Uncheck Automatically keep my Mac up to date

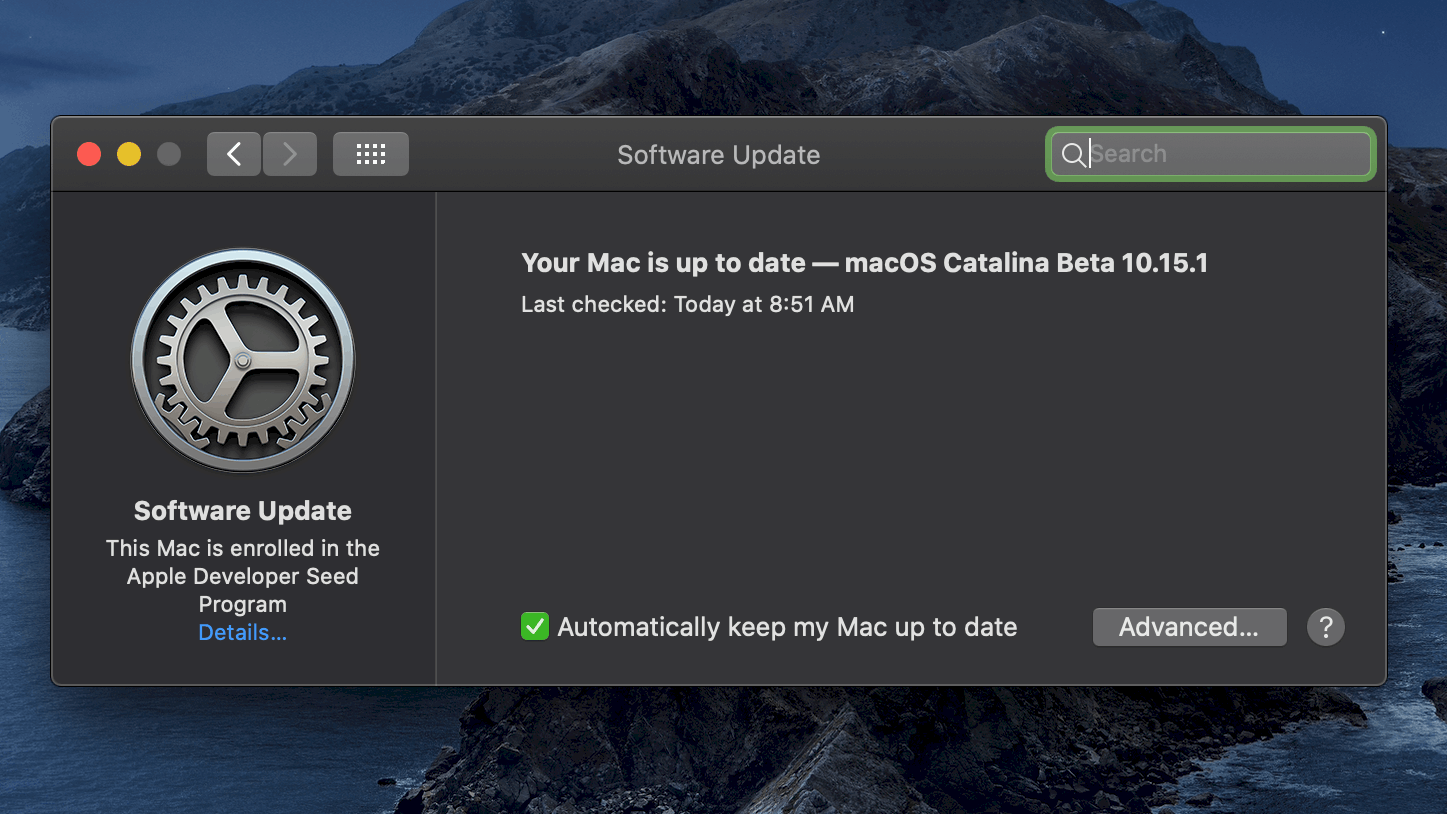[x=534, y=626]
